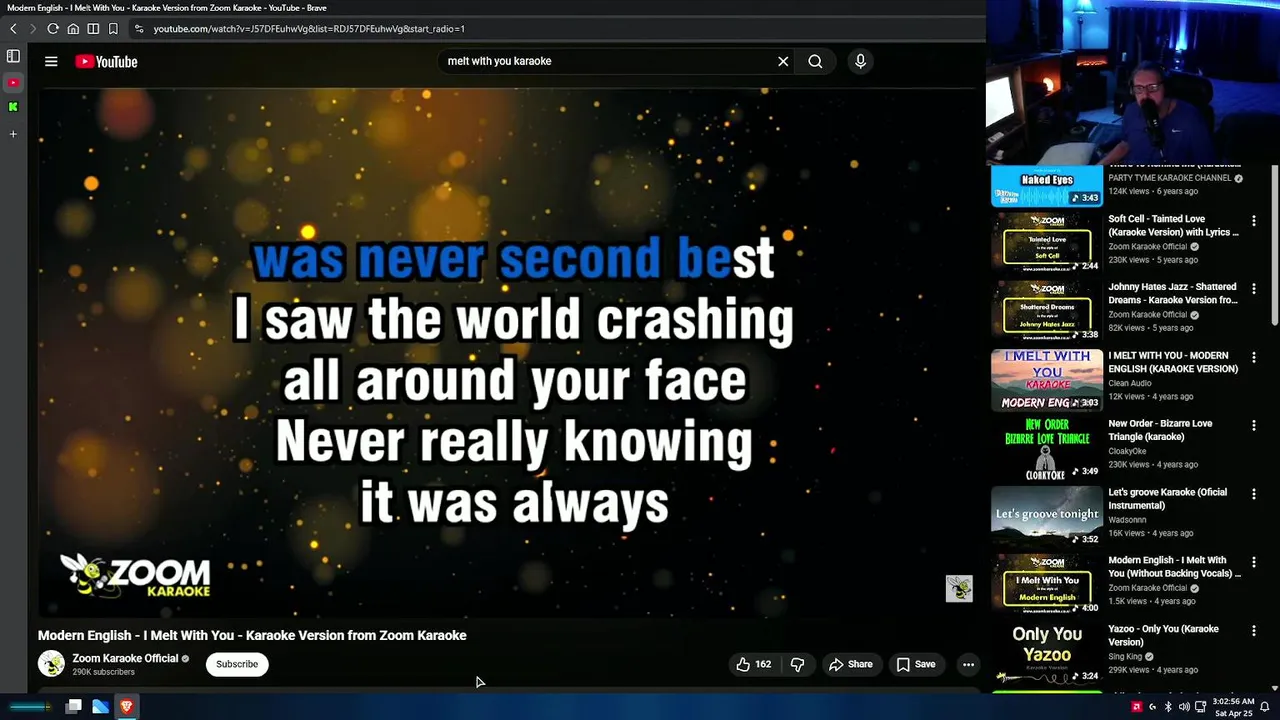Switch to the YouTube pinned tab
Viewport: 1280px width, 720px height.
(13, 82)
